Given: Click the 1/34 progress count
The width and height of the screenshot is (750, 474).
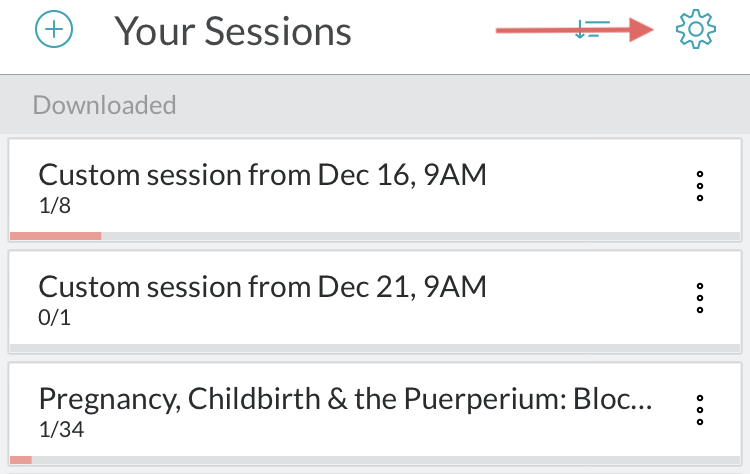Looking at the screenshot, I should pyautogui.click(x=61, y=430).
